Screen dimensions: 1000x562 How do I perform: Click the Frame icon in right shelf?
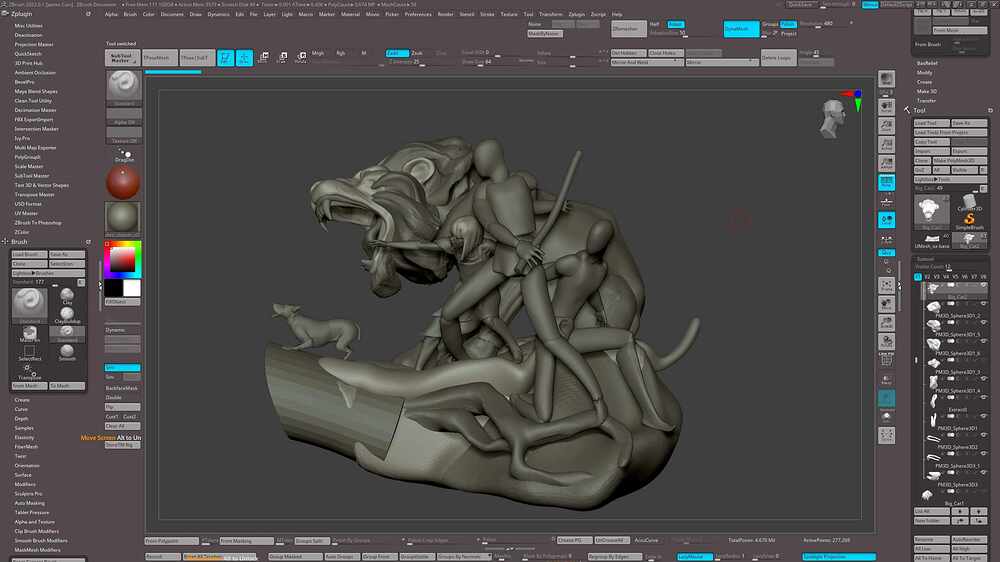pyautogui.click(x=886, y=285)
